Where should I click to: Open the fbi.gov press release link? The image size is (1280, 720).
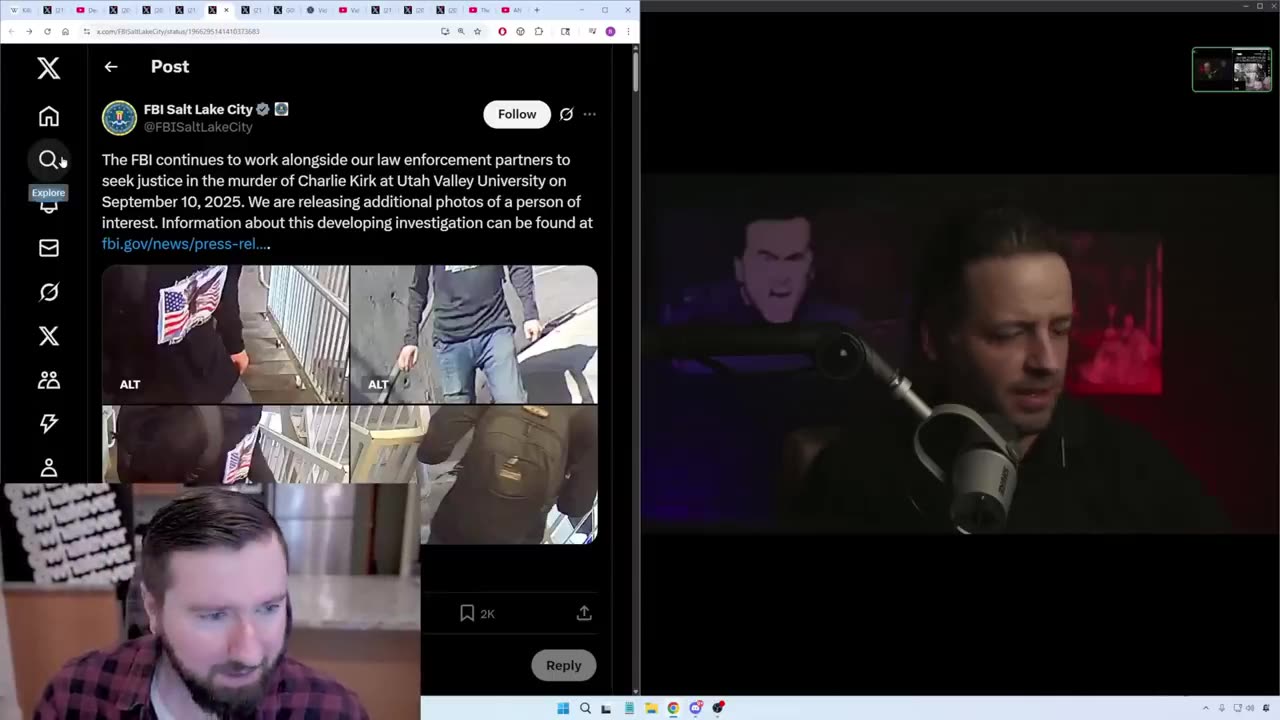point(186,244)
